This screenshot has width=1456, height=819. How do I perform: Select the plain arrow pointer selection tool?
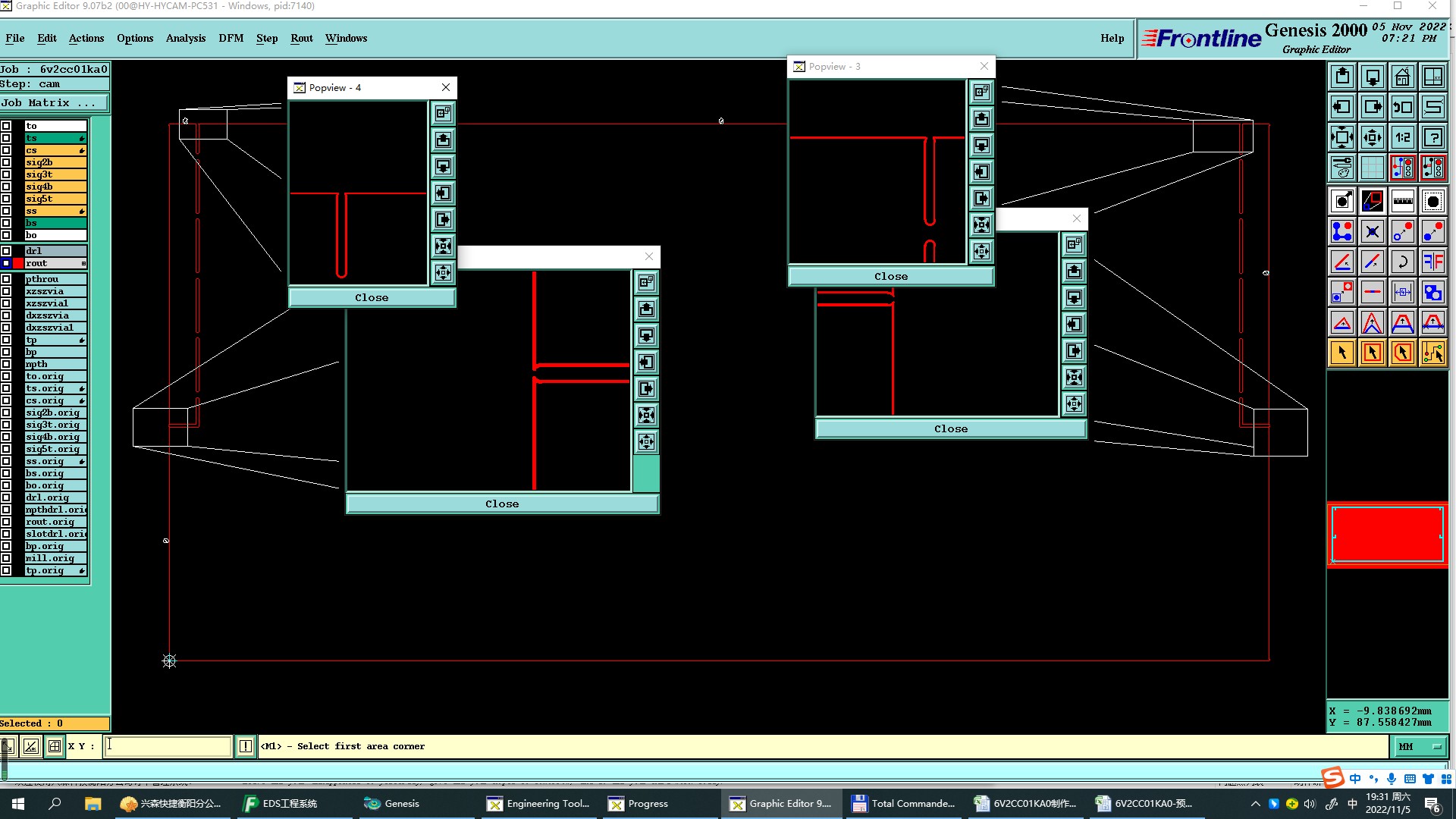[1341, 353]
